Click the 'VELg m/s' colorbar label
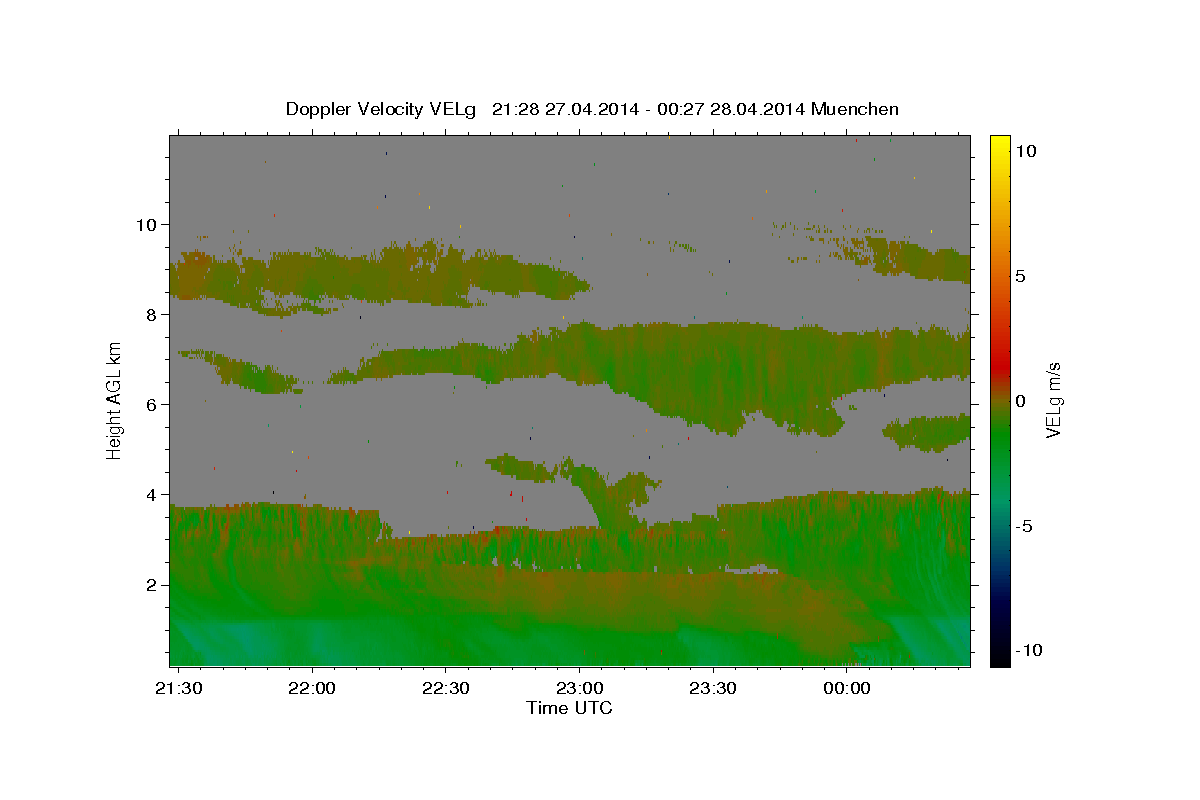The width and height of the screenshot is (1200, 800). click(x=1053, y=400)
